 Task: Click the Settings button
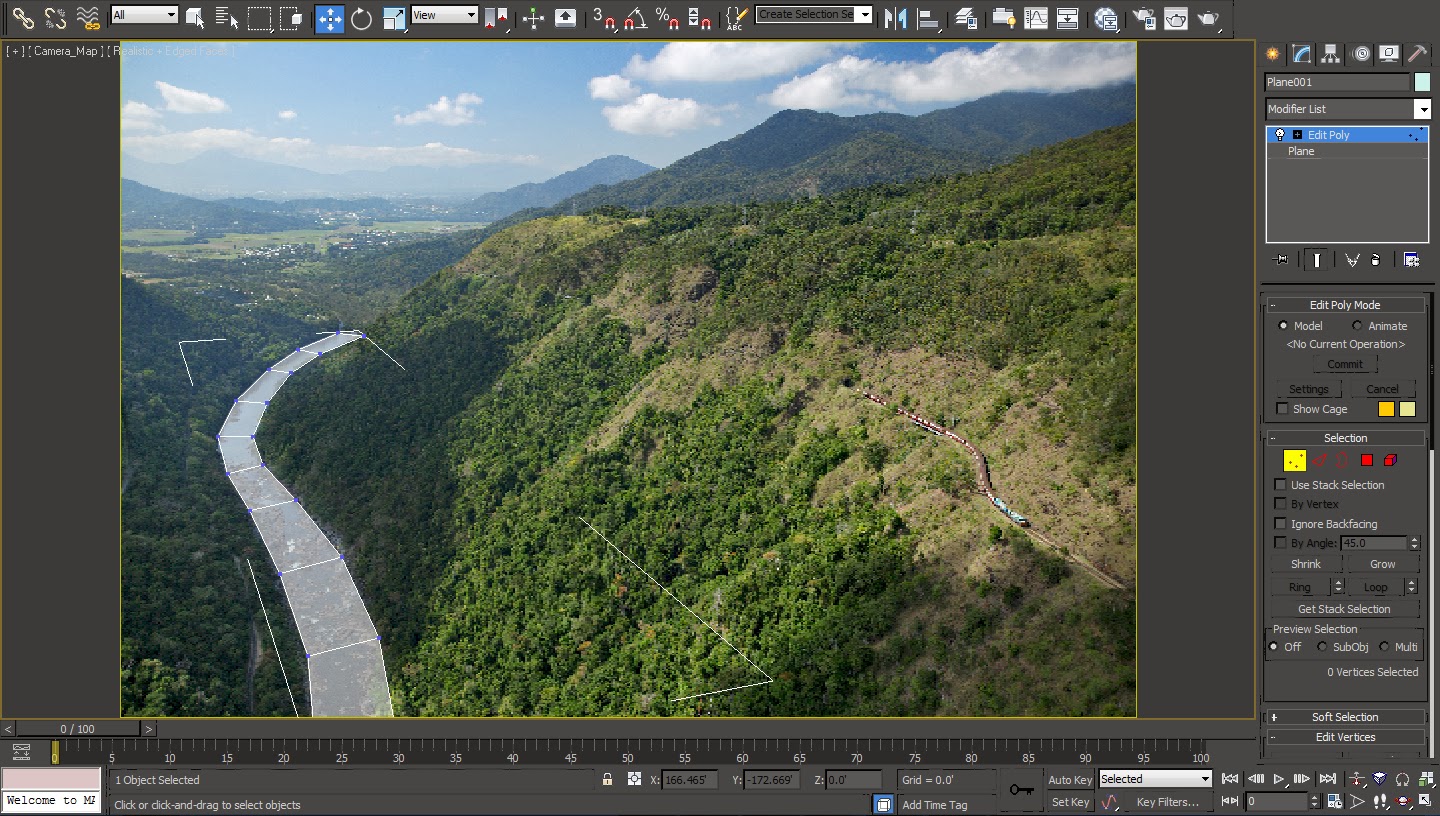click(1308, 389)
